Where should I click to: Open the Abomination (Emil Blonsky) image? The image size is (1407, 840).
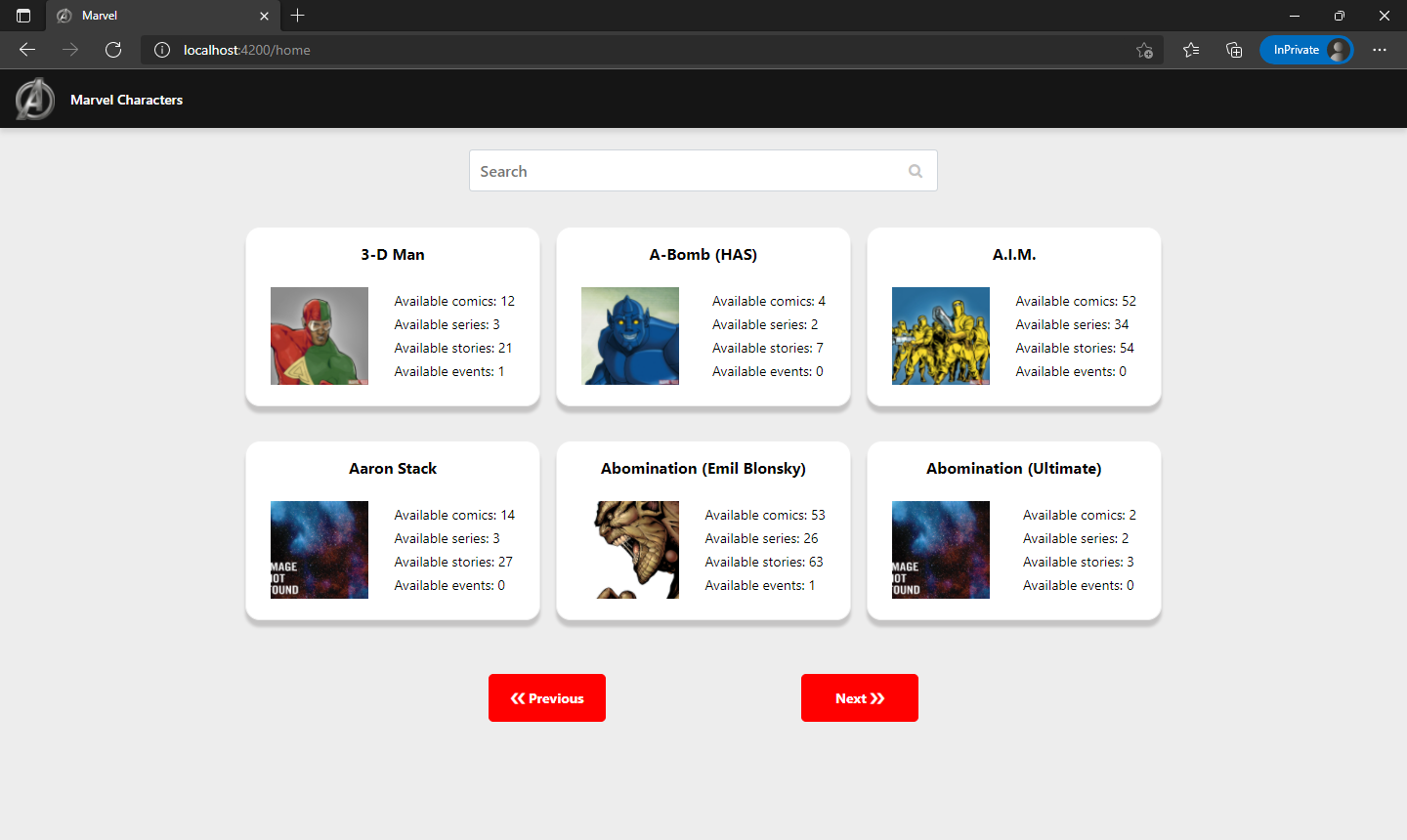pos(630,550)
